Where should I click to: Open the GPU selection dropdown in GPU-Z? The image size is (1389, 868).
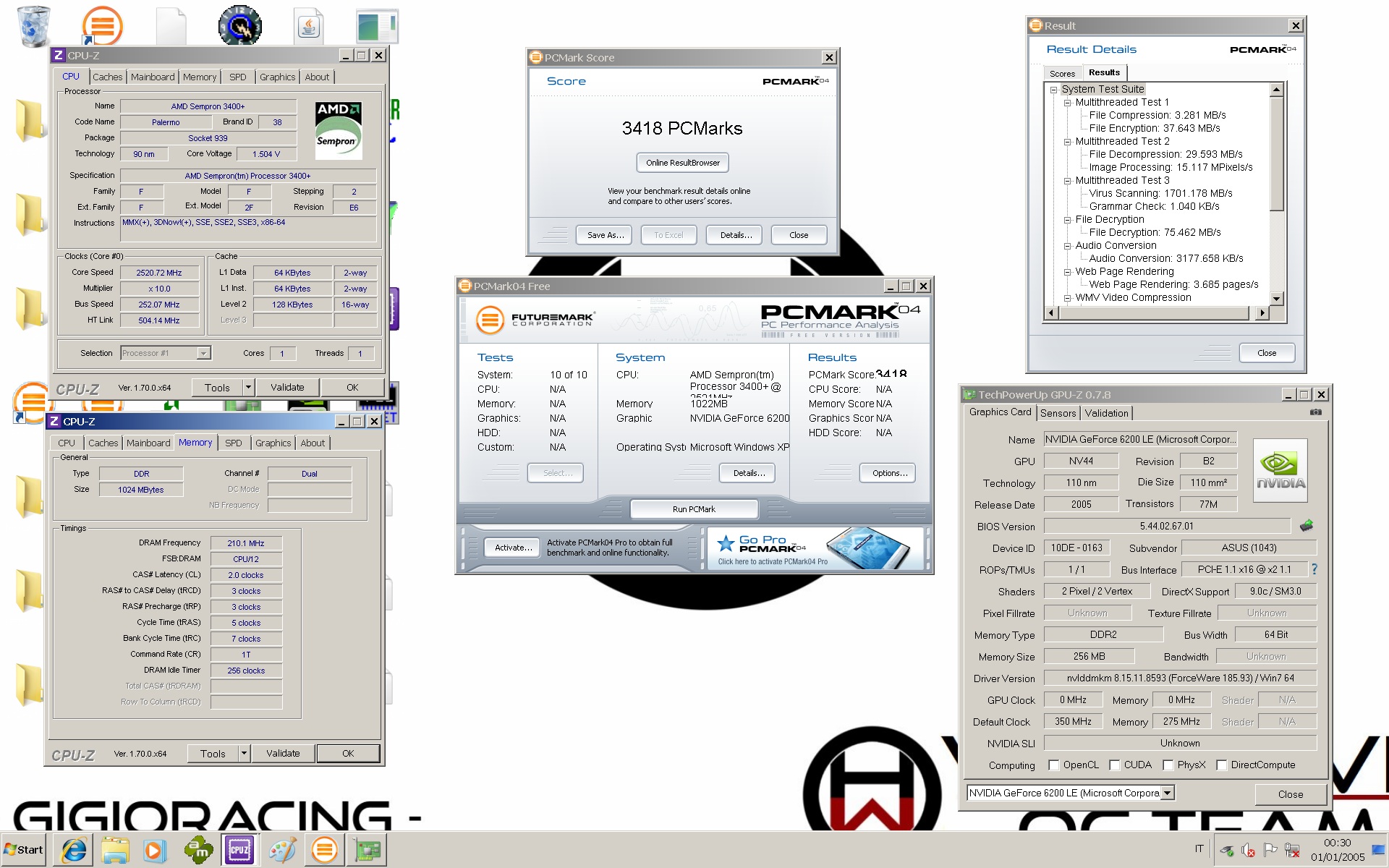1166,793
